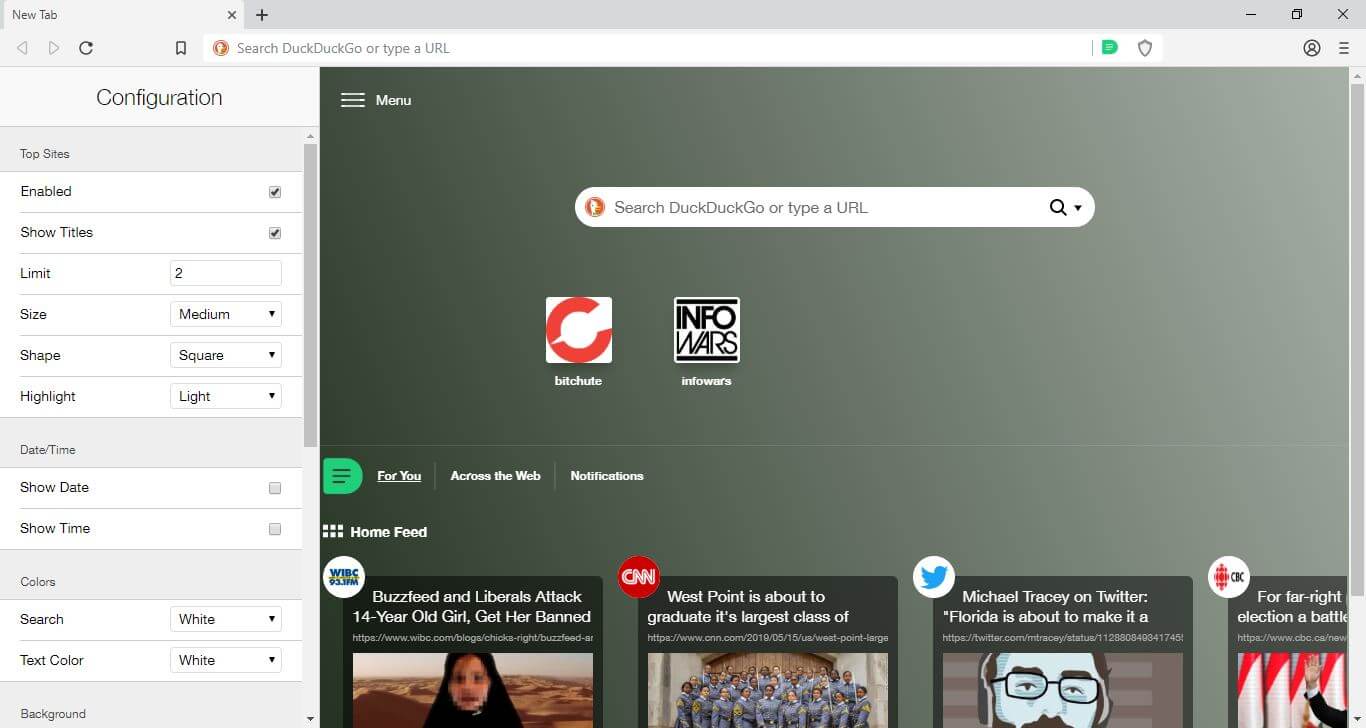1366x728 pixels.
Task: Click the configuration panel scrollbar up arrow
Action: 310,135
